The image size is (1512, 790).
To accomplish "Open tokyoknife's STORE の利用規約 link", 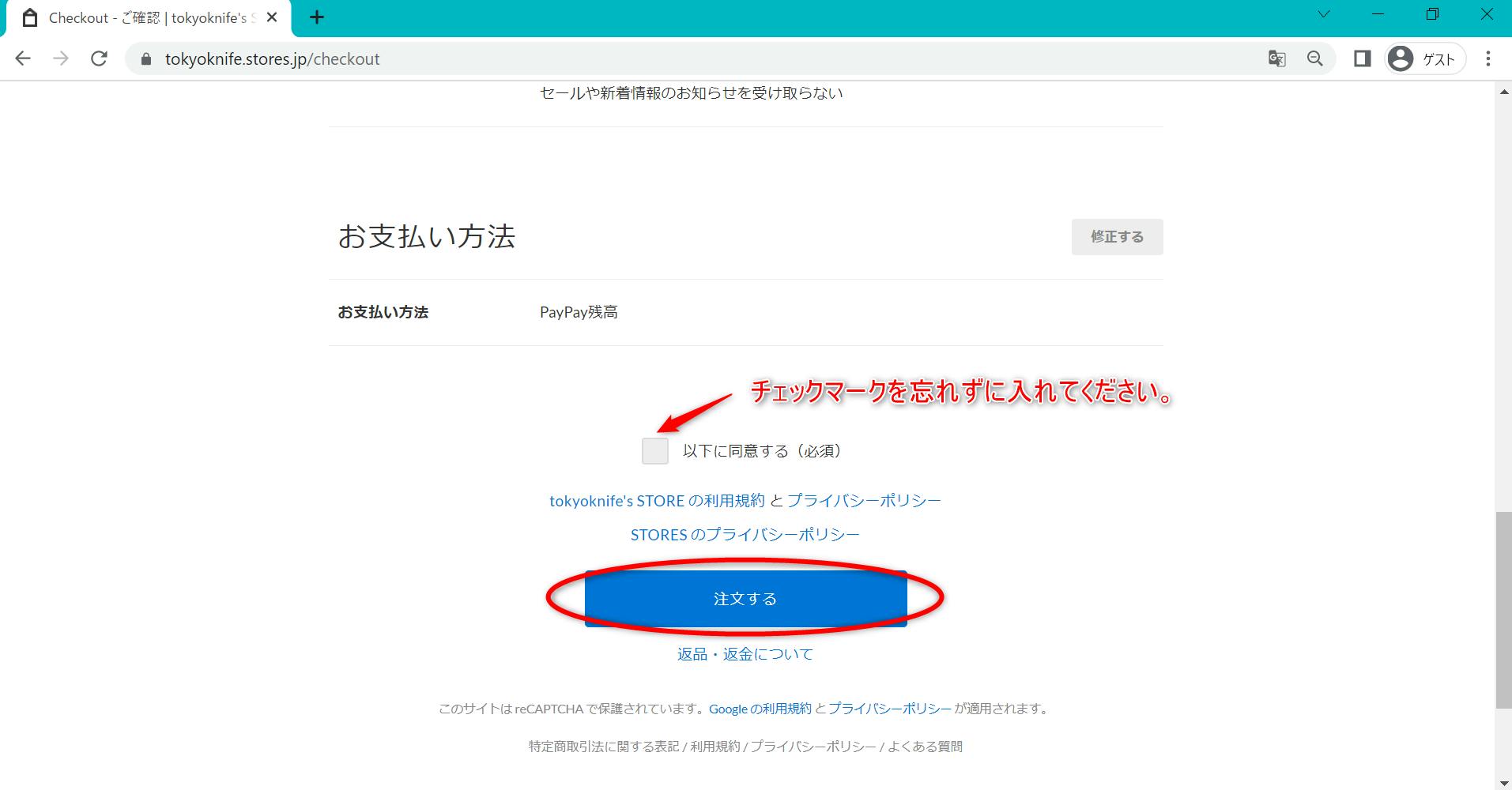I will (x=657, y=501).
